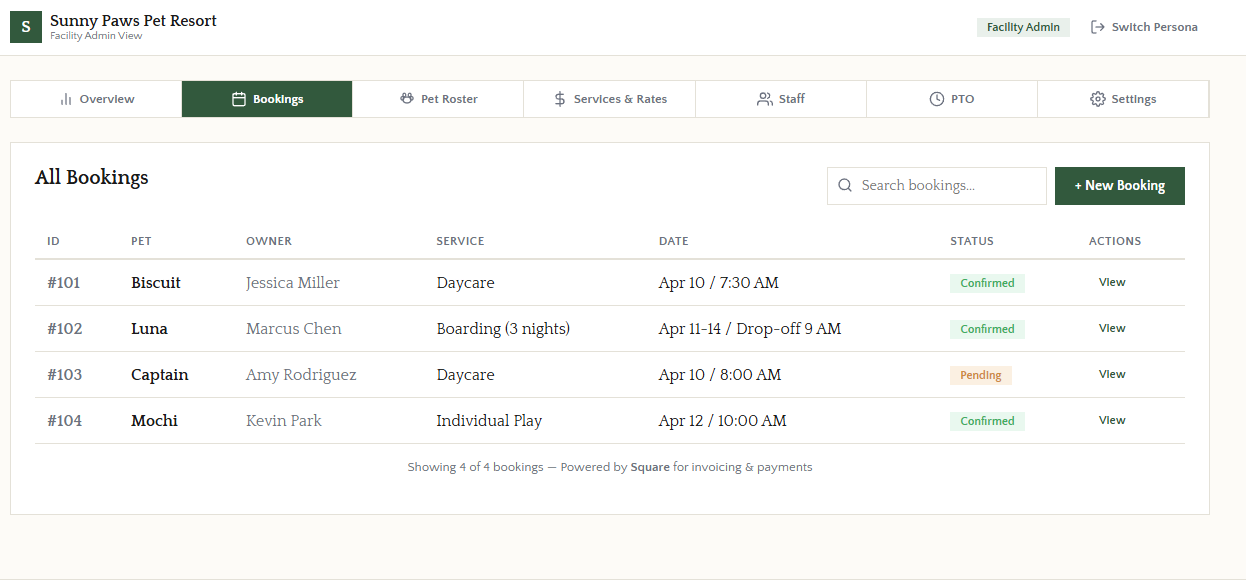Click Switch Persona link
Screen dimensions: 1246x587
tap(1144, 27)
